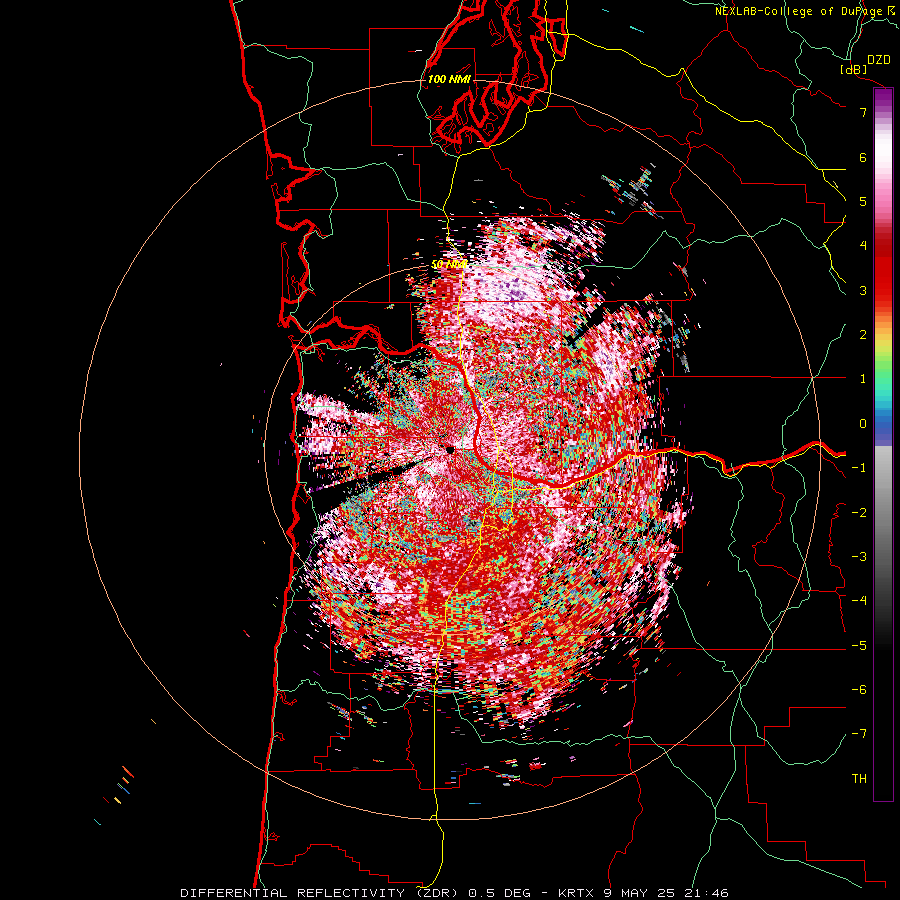This screenshot has height=900, width=900.
Task: Click the -3 value on the color scale
Action: point(859,557)
